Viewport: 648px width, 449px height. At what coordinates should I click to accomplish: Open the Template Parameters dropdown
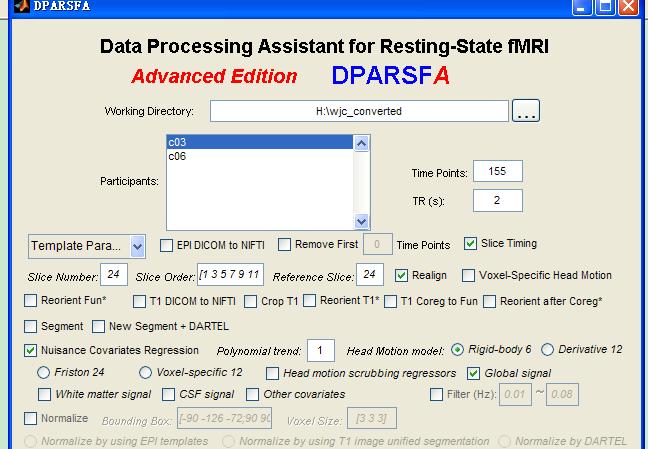pyautogui.click(x=87, y=246)
